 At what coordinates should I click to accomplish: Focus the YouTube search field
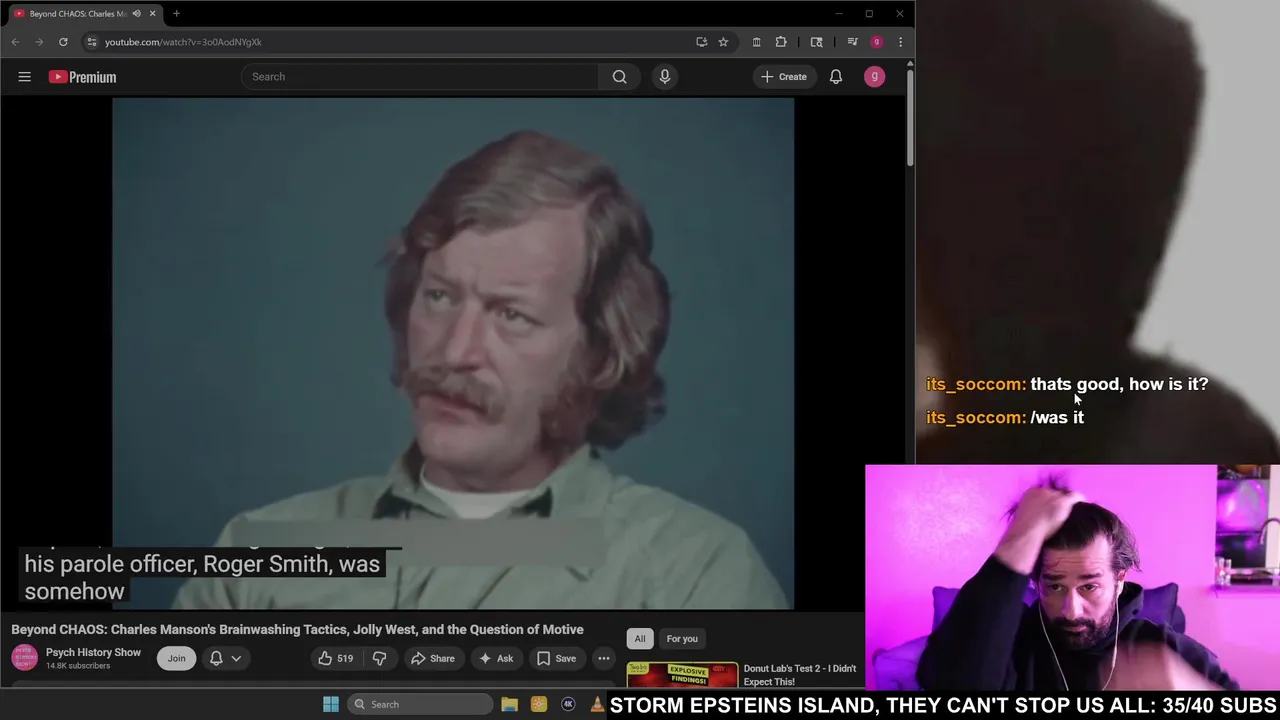point(420,77)
